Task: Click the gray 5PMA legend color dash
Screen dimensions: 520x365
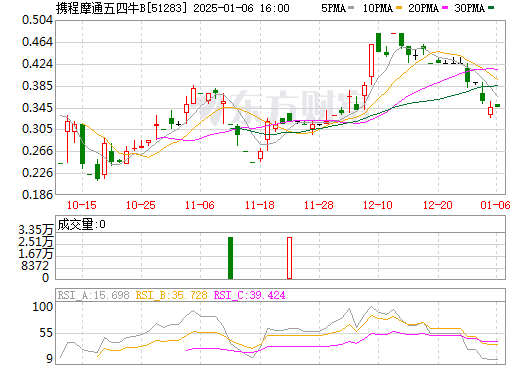Action: 351,8
